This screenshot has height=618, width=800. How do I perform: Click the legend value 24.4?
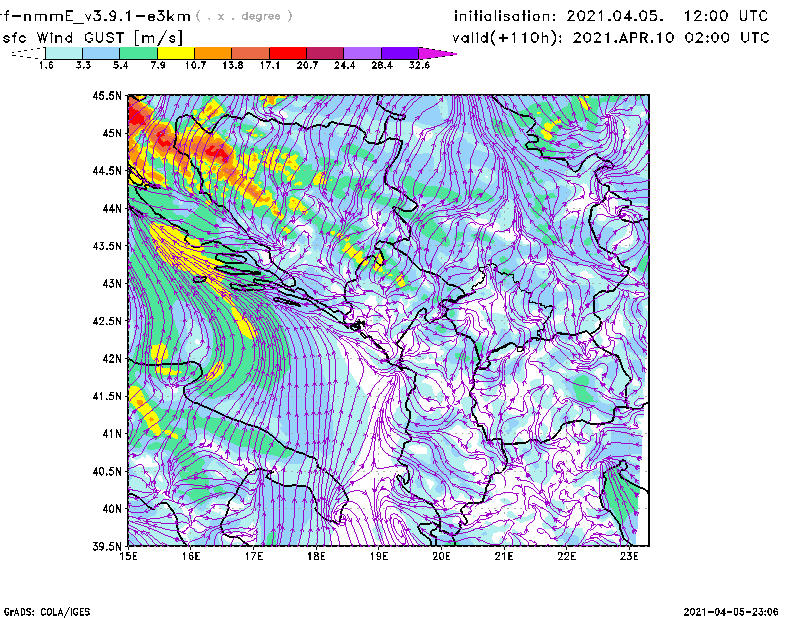[344, 65]
